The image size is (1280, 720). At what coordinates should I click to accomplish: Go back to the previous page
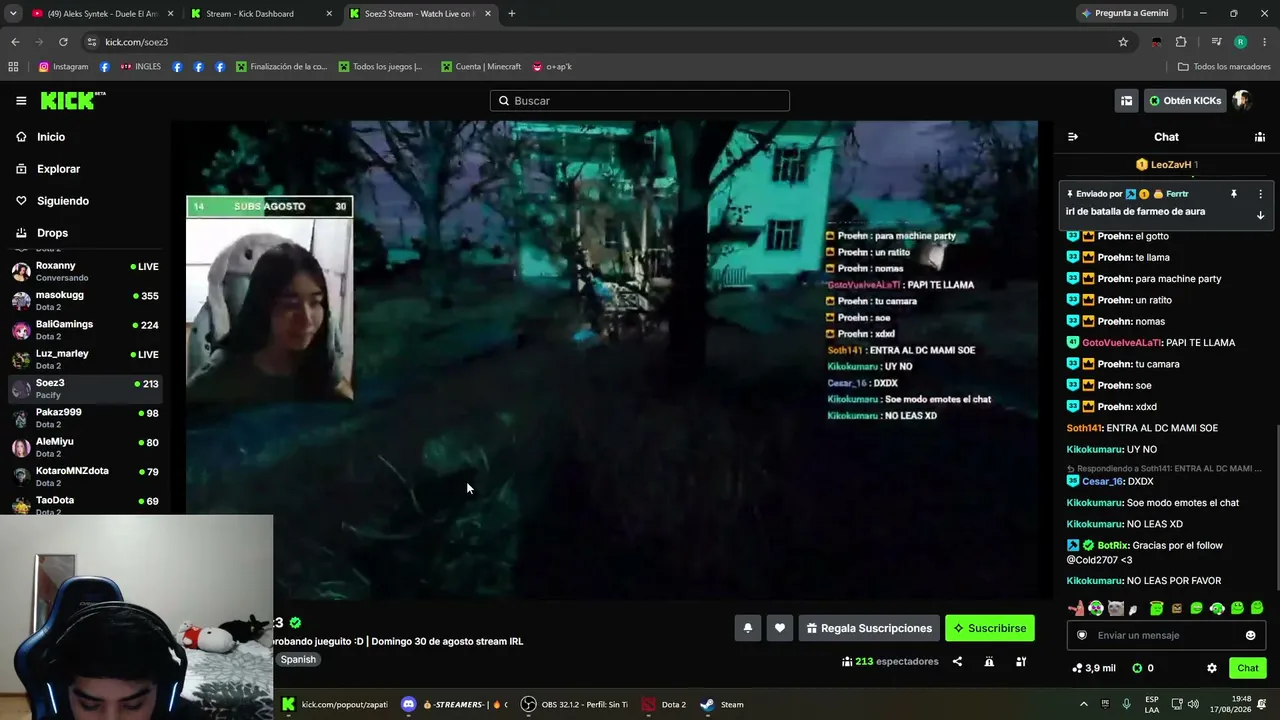[15, 42]
